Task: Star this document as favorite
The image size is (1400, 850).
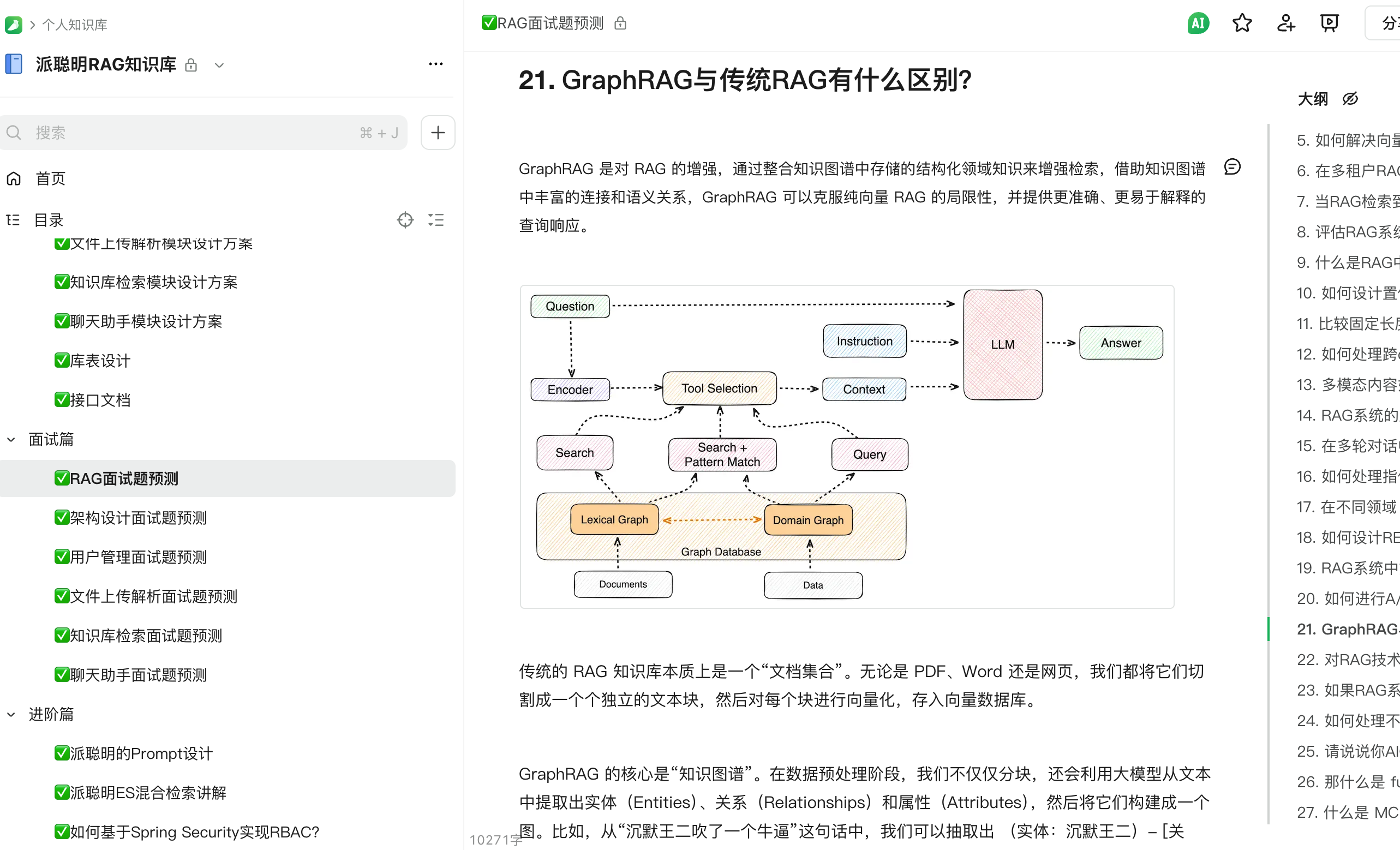Action: click(1242, 23)
